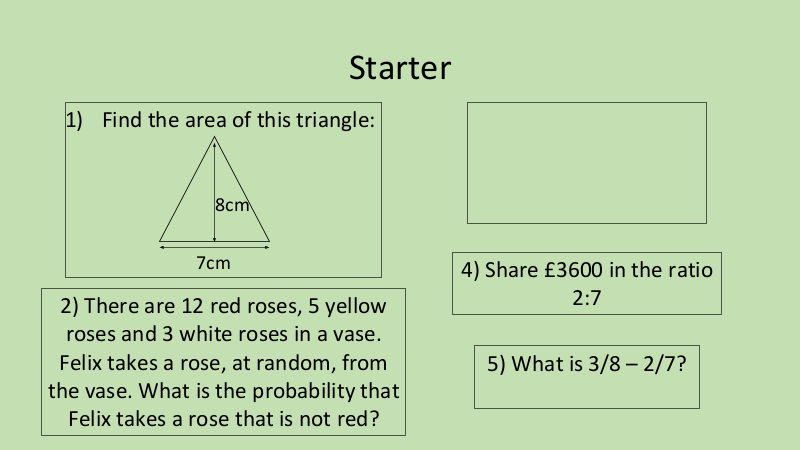Screen dimensions: 800x450
Task: Click the "not red?" text ending question 2
Action: tap(343, 417)
